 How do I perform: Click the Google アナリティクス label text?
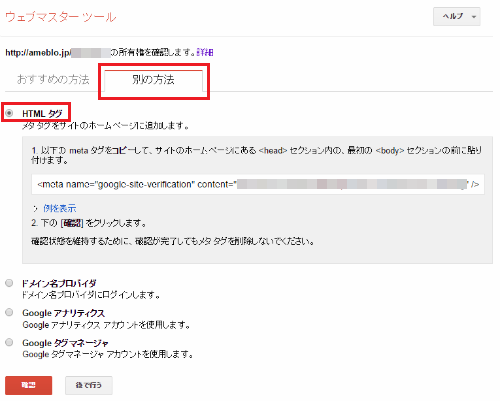click(63, 313)
